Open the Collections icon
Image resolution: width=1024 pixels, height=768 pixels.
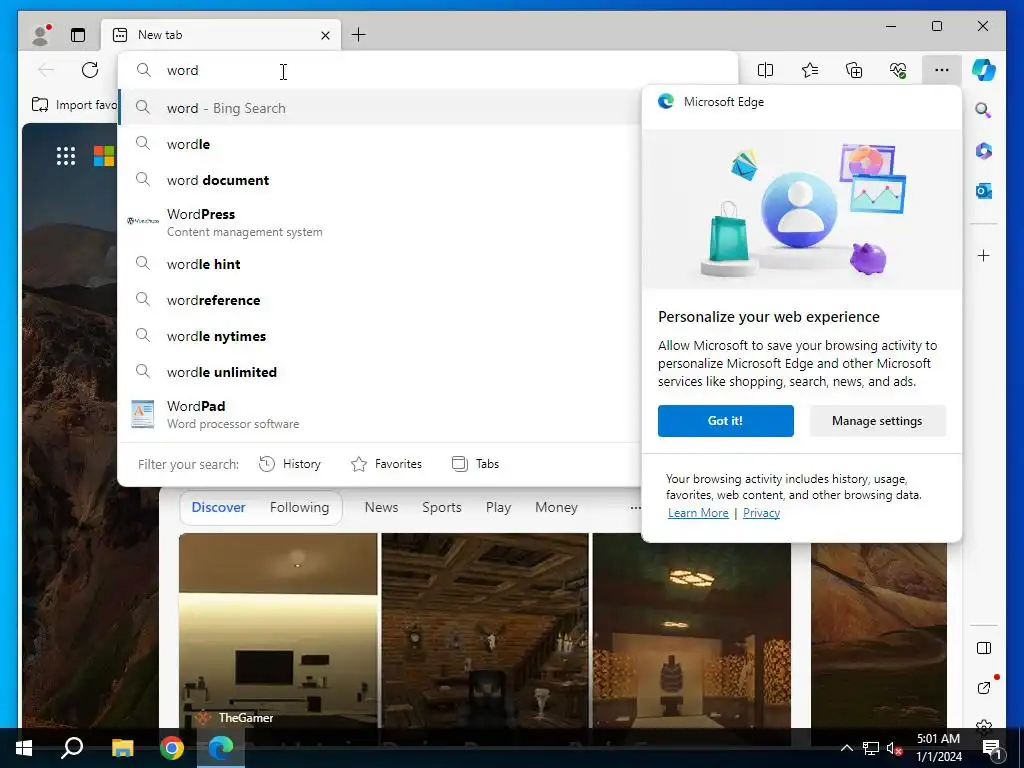854,70
